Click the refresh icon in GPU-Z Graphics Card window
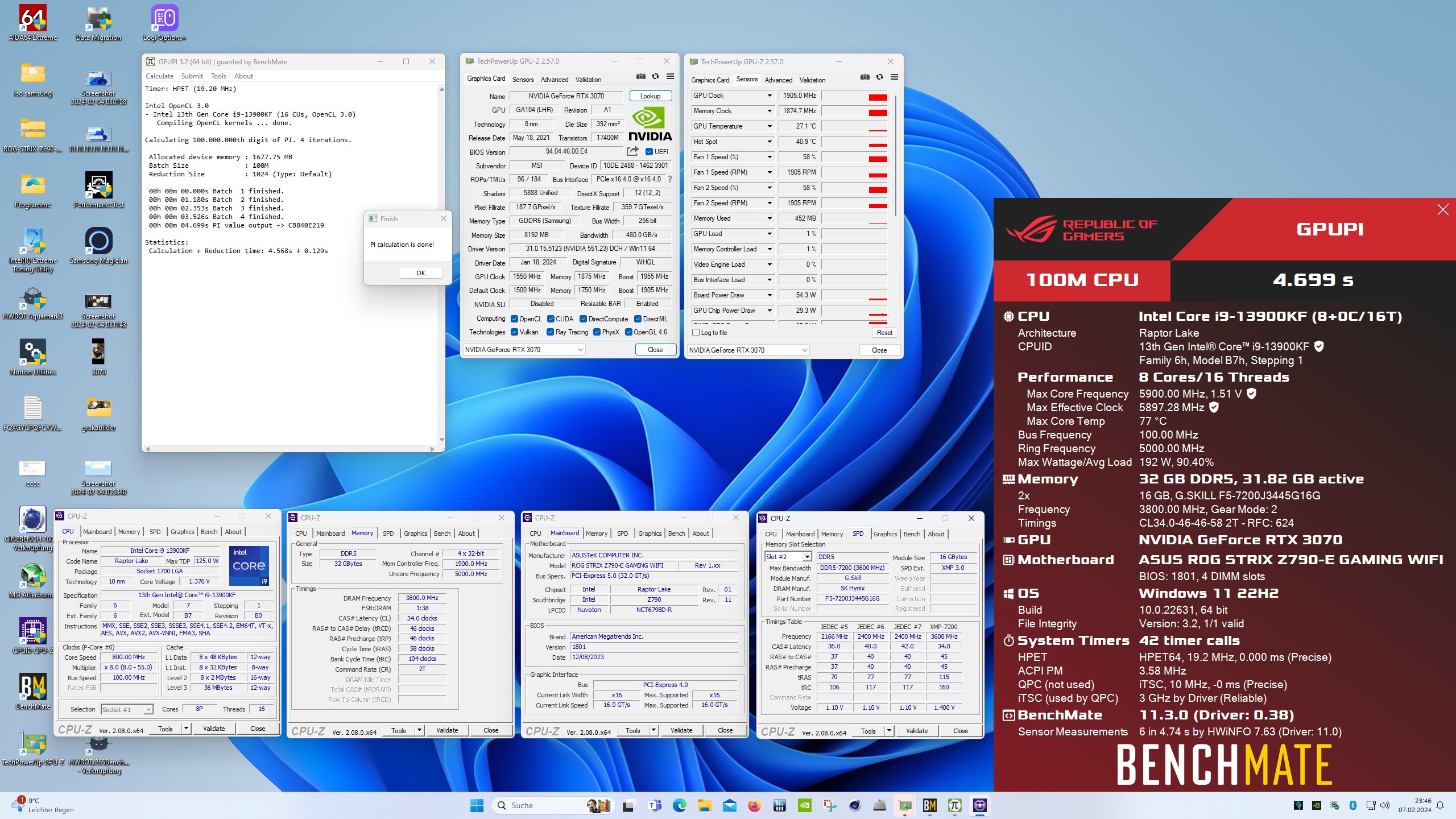Screen dimensions: 1456x819 [655, 77]
